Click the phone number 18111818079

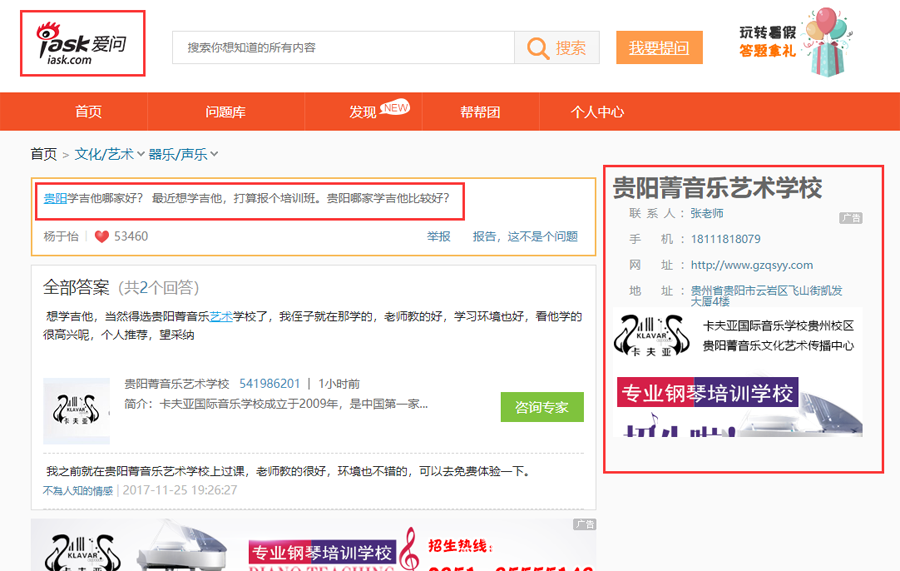pyautogui.click(x=726, y=239)
